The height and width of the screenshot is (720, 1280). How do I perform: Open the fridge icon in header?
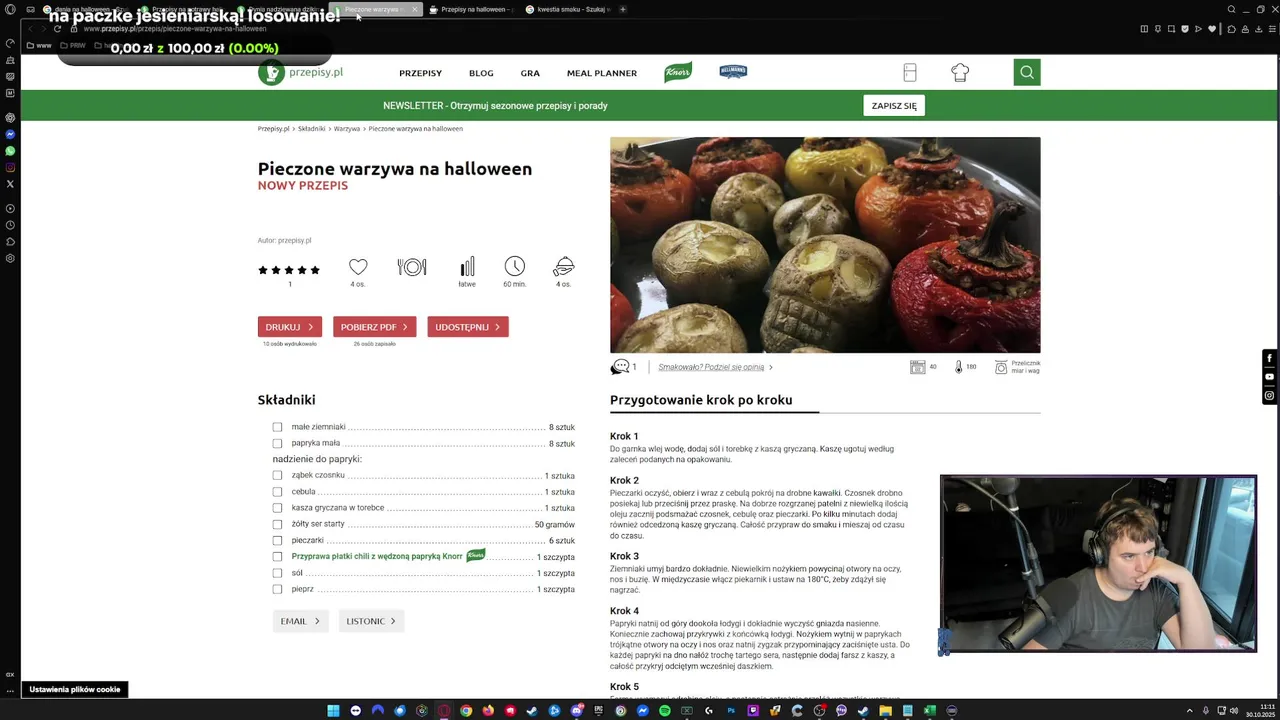tap(910, 72)
